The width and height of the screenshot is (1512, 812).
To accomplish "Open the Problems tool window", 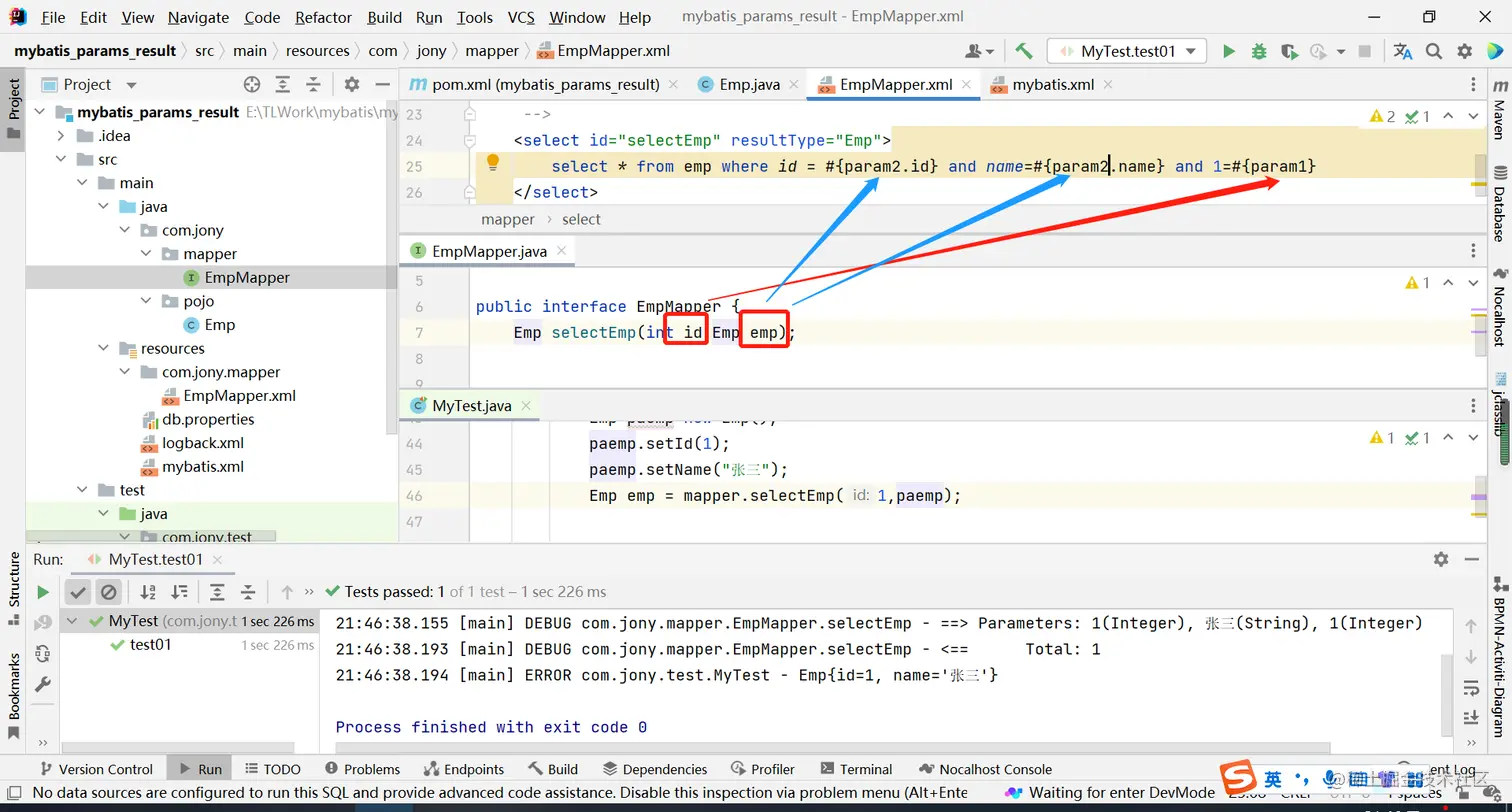I will (361, 769).
